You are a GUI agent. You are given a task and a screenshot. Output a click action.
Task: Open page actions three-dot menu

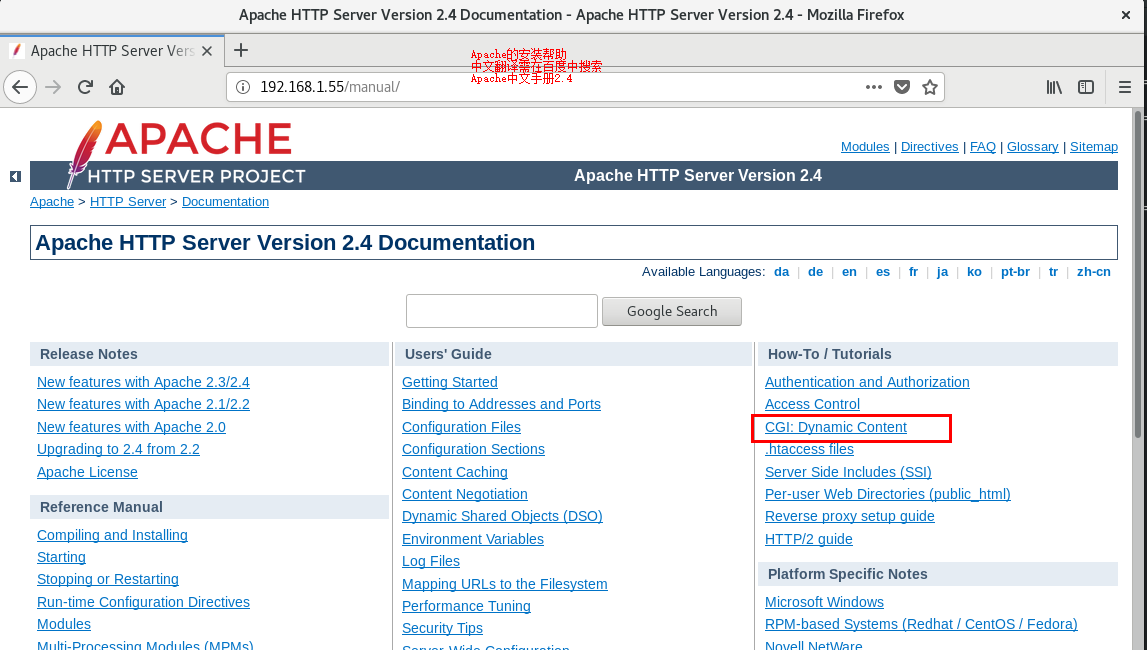click(x=873, y=87)
